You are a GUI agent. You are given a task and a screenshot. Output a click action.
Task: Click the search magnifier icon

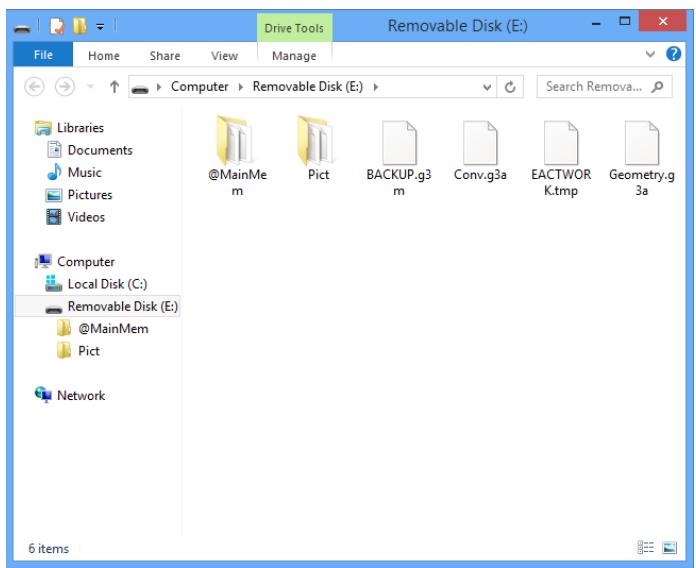(657, 87)
